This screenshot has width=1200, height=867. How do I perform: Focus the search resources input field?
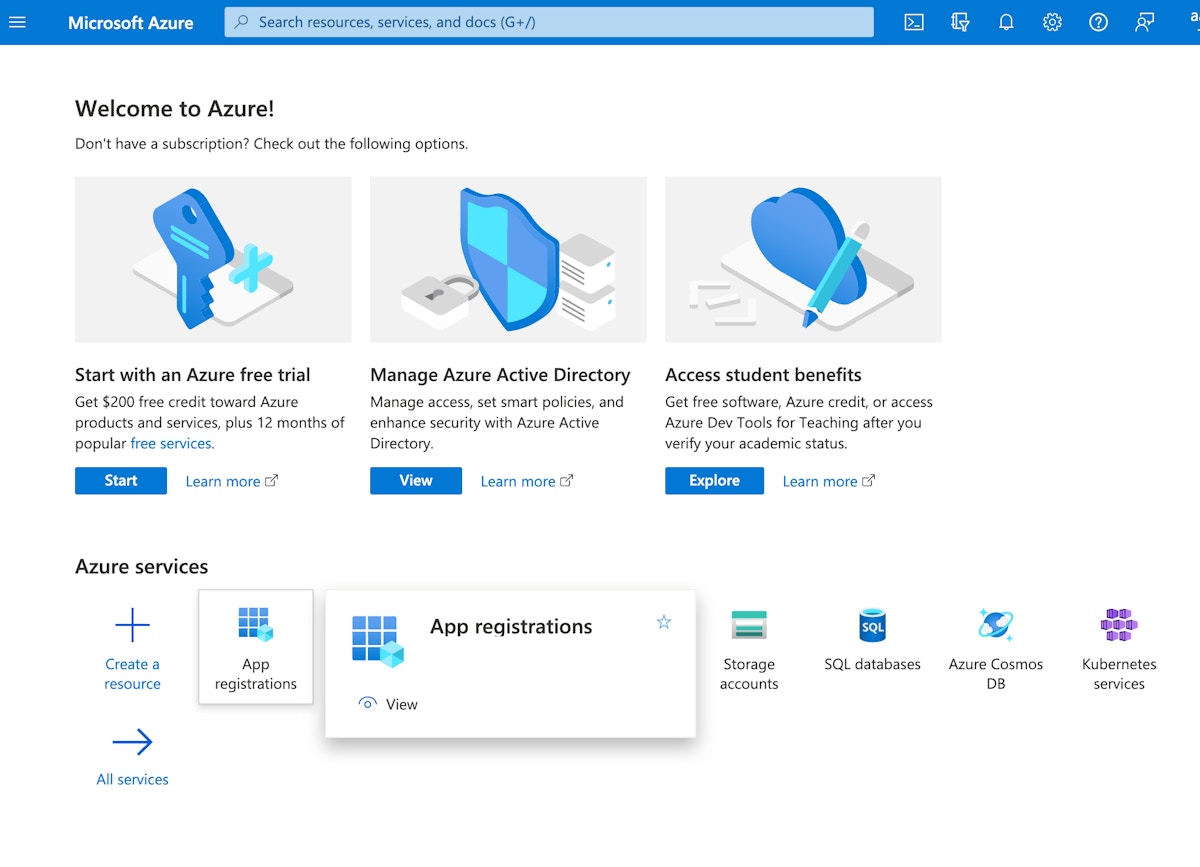point(549,22)
